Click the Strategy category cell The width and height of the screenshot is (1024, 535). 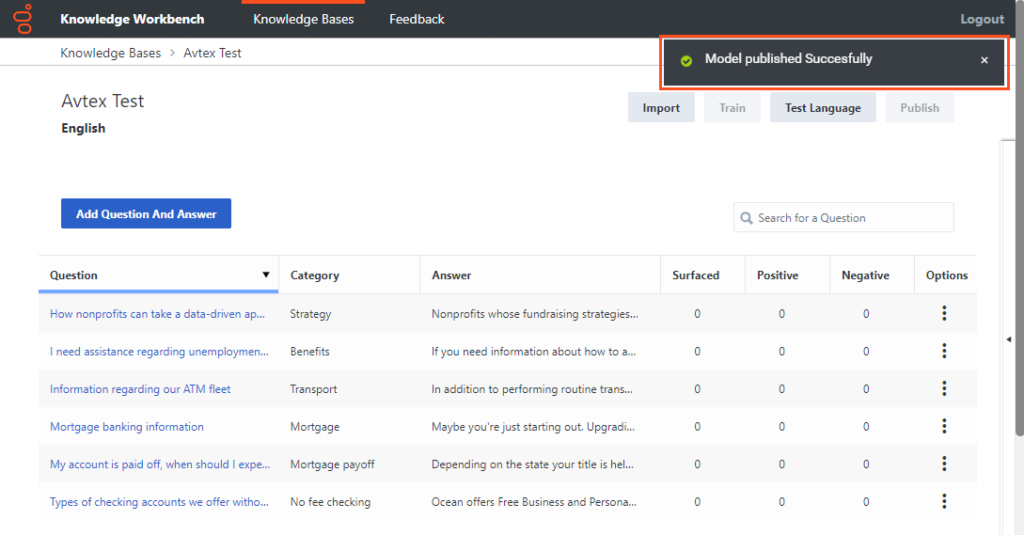(310, 314)
